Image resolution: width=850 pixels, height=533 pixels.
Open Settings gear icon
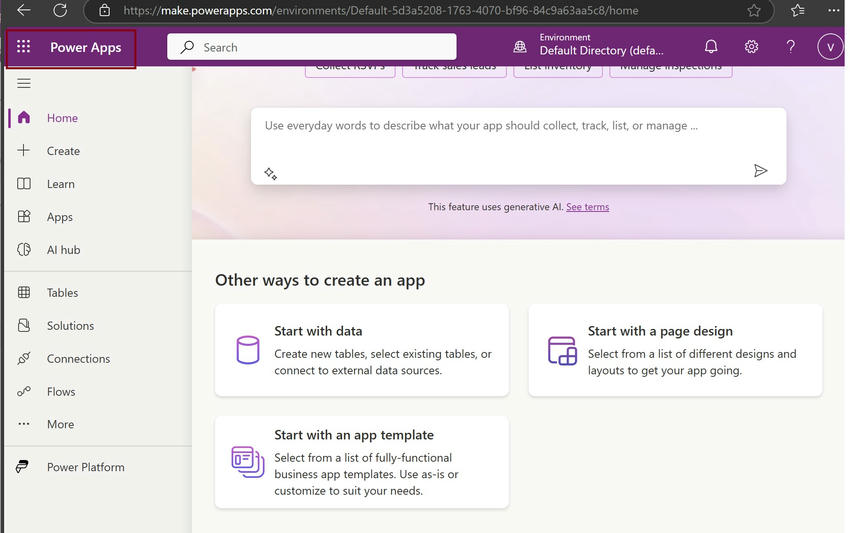point(751,47)
